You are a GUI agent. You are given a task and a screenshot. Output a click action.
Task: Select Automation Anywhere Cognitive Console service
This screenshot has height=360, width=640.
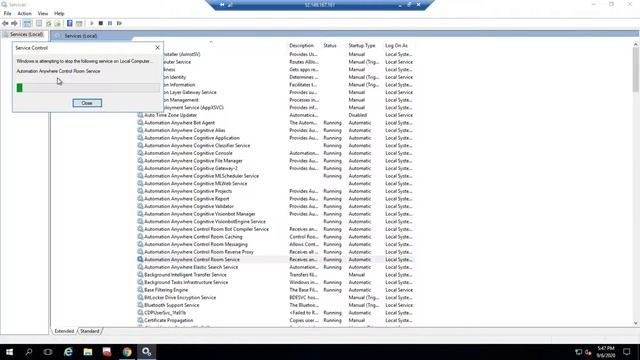click(188, 153)
